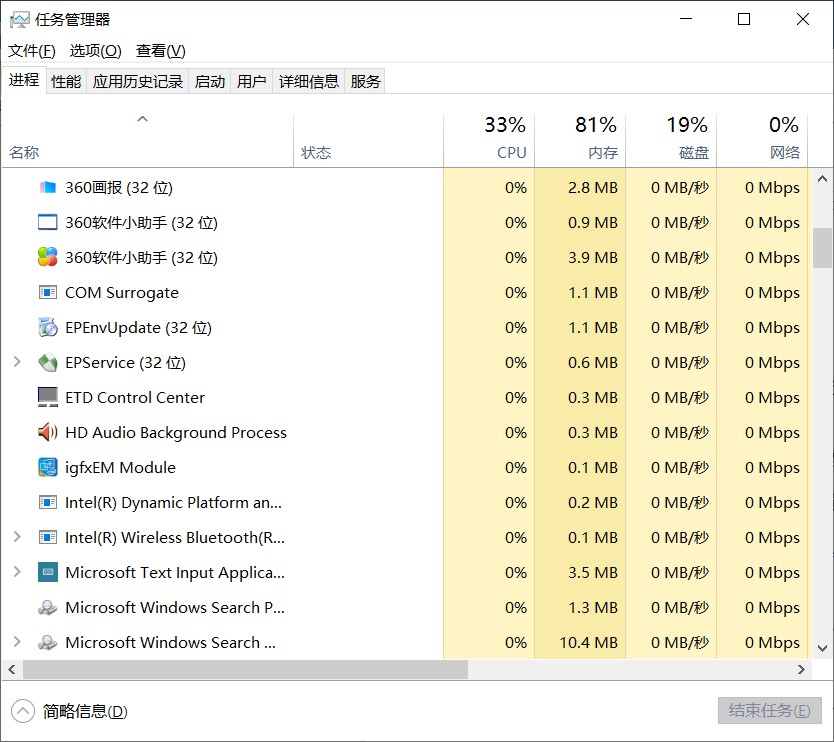The height and width of the screenshot is (742, 834).
Task: Click the Task Manager title bar icon
Action: [20, 20]
